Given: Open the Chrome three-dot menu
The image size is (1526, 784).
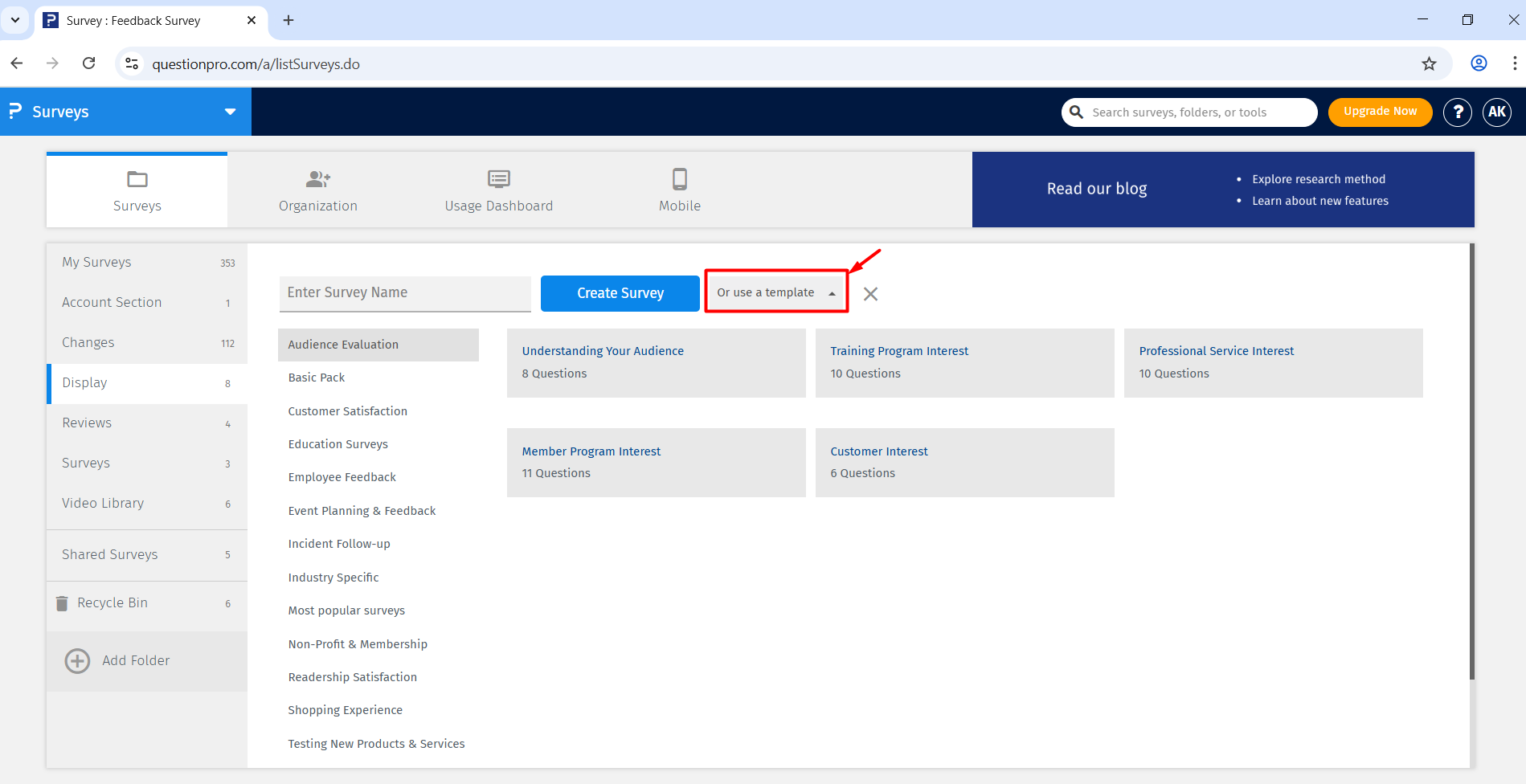Looking at the screenshot, I should coord(1515,63).
